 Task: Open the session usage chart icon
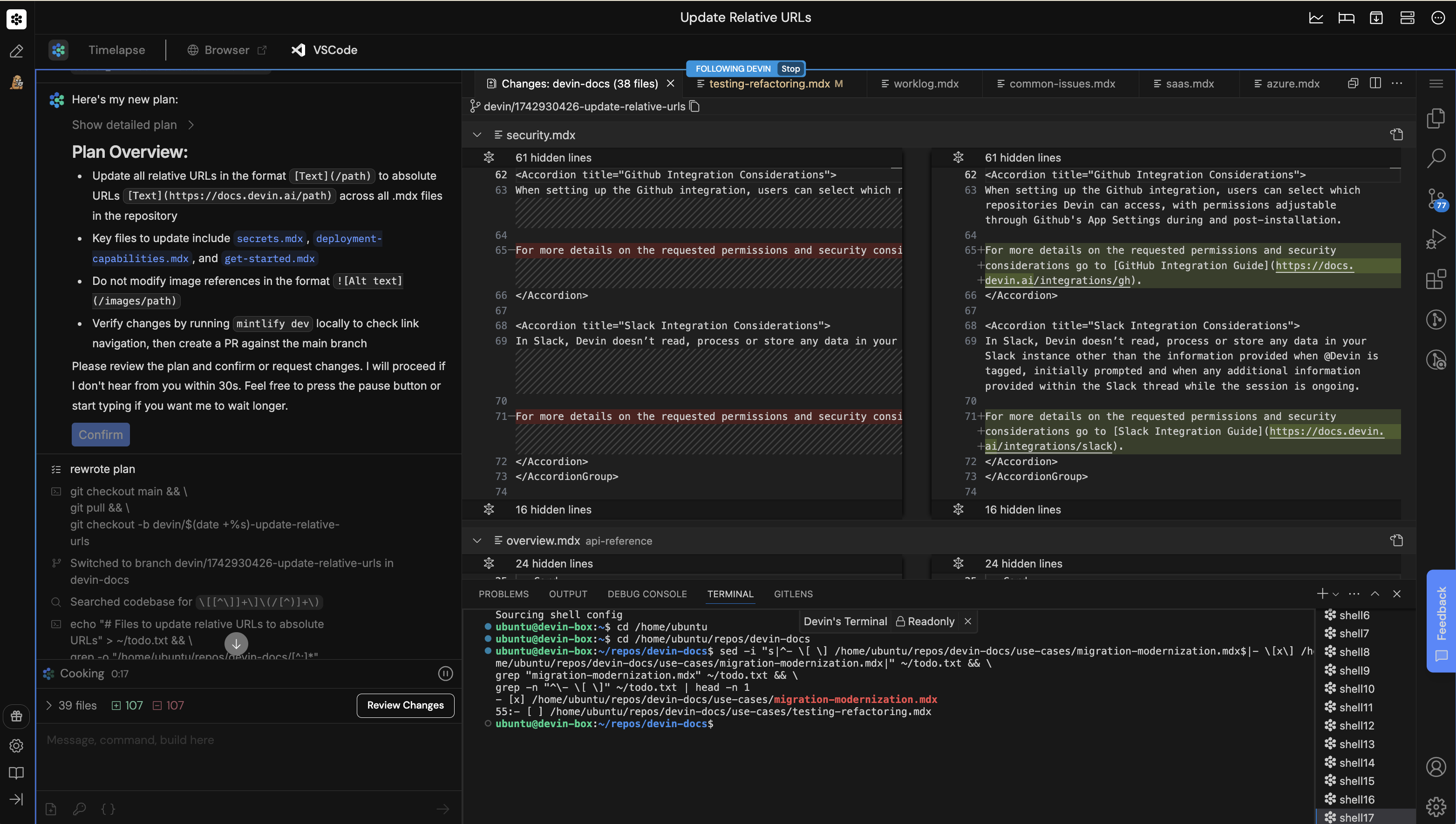click(1316, 18)
